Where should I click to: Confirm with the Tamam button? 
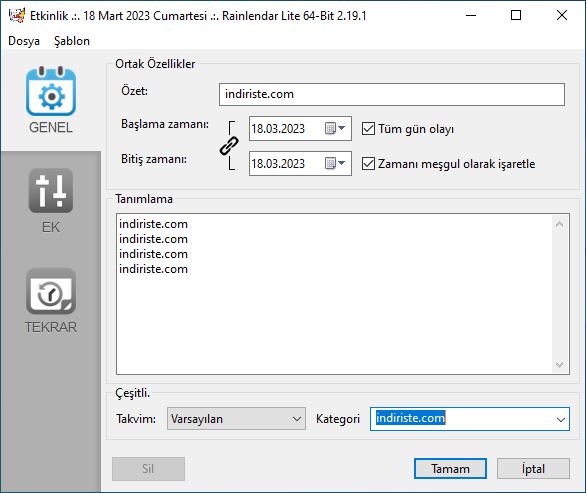coord(450,468)
